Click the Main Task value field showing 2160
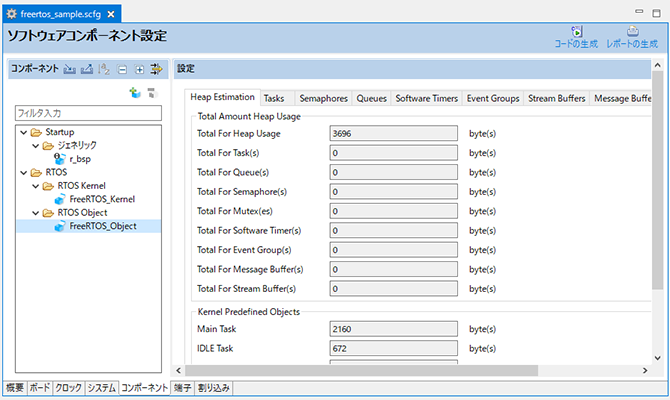 coord(394,329)
